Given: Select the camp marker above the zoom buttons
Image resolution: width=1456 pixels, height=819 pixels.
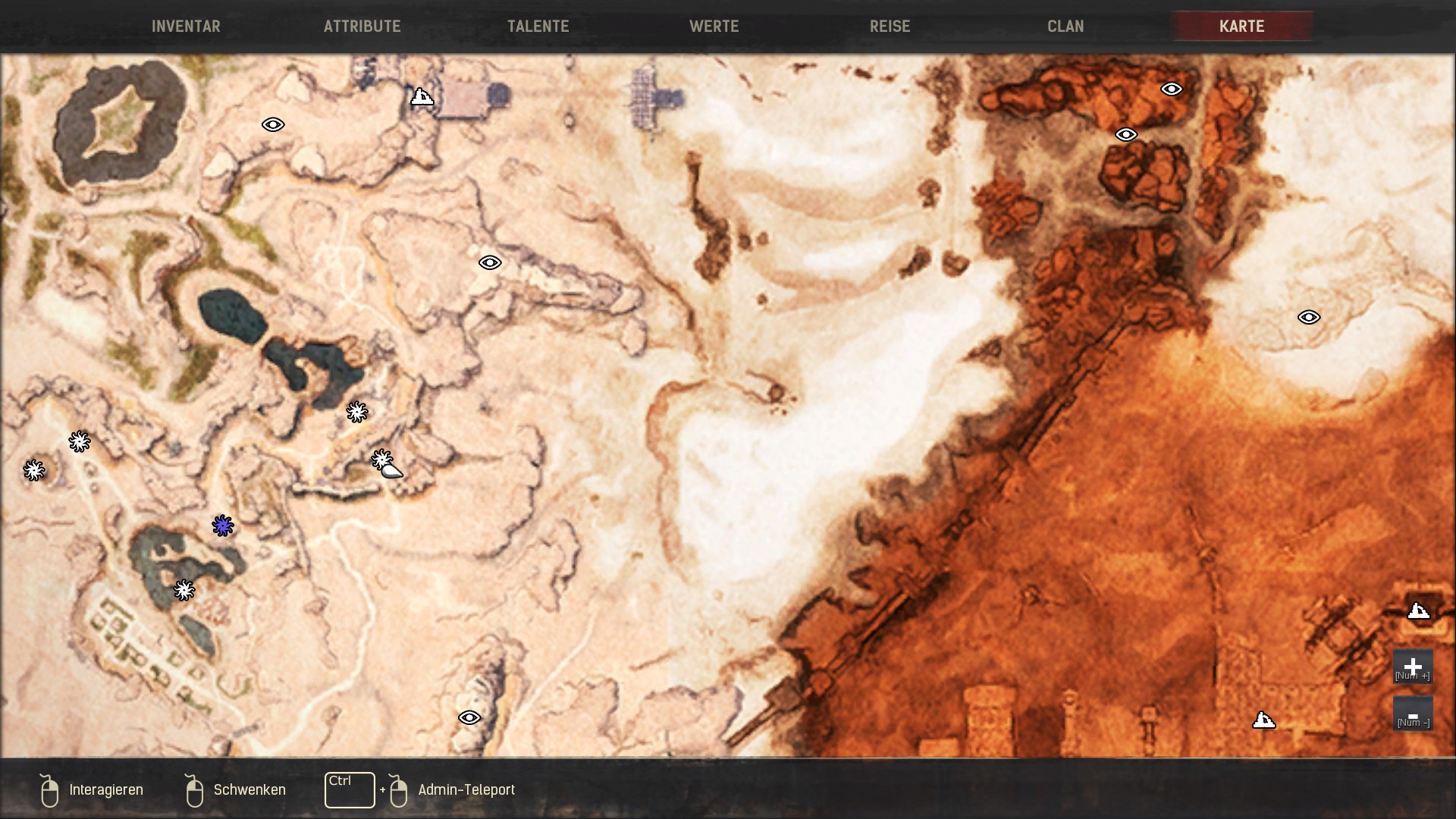Looking at the screenshot, I should 1418,610.
